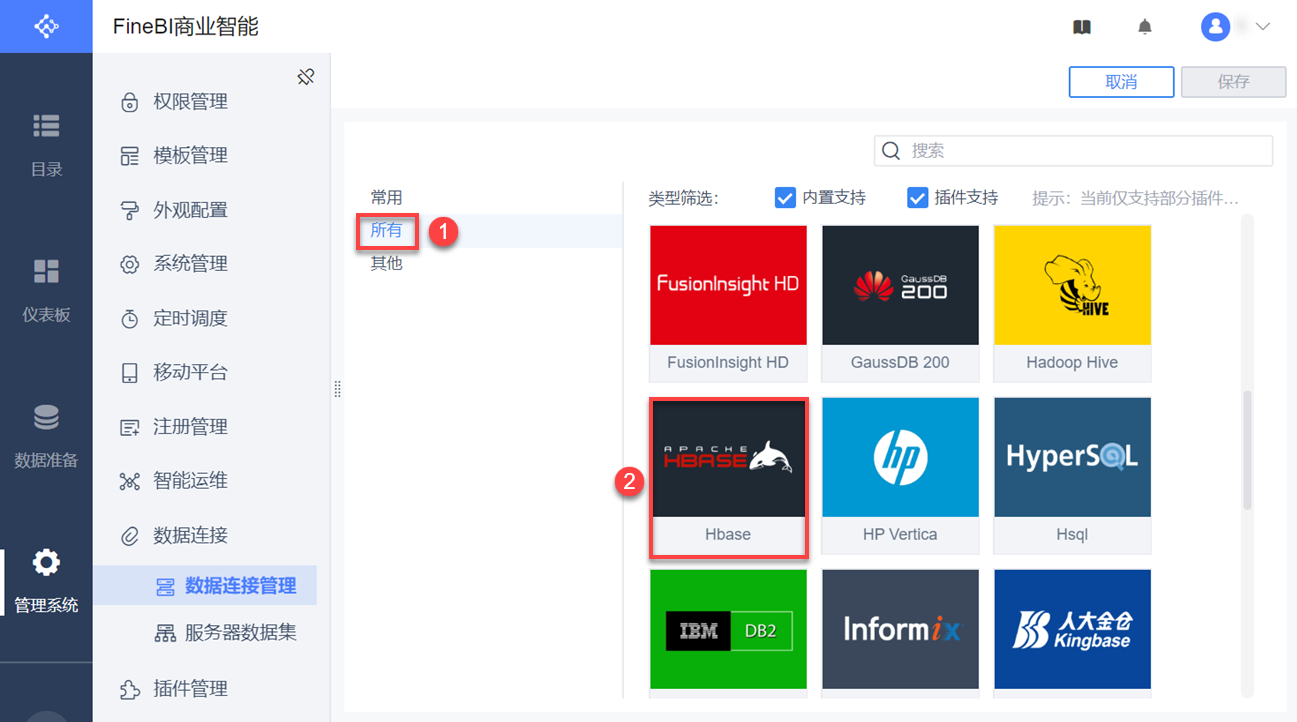Open the help book icon

pos(1081,27)
